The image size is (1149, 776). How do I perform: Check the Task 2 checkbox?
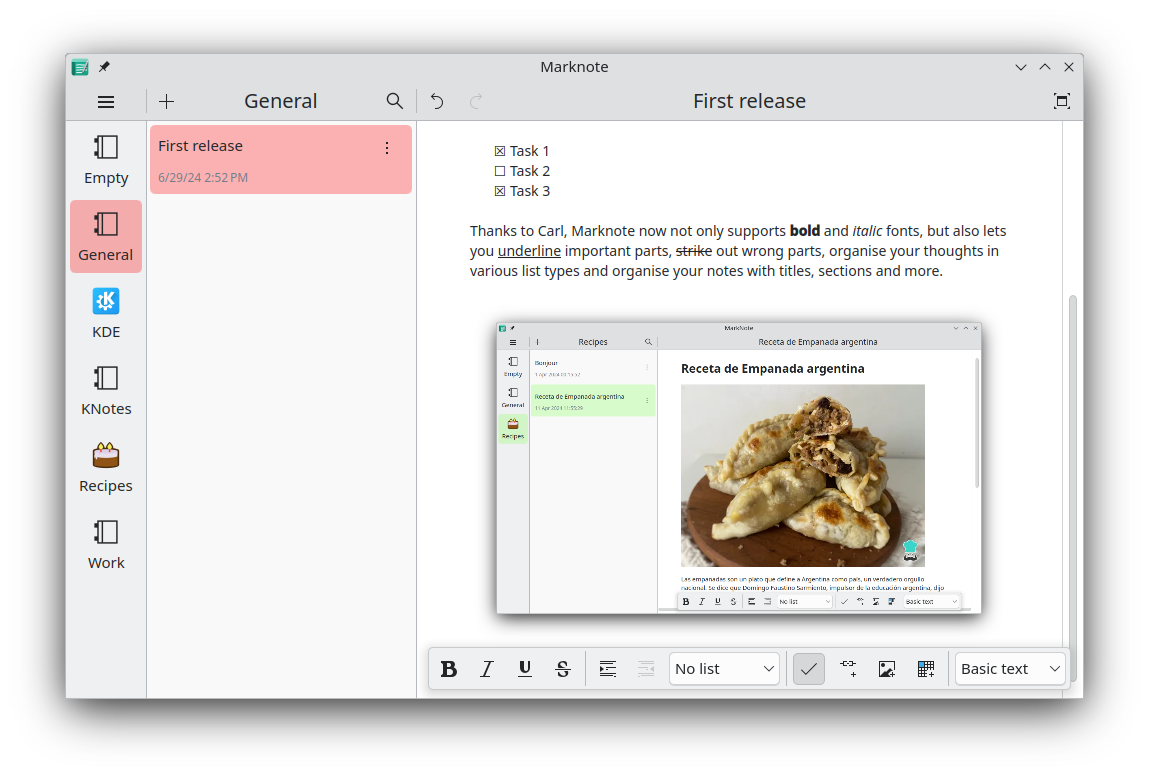[x=500, y=171]
